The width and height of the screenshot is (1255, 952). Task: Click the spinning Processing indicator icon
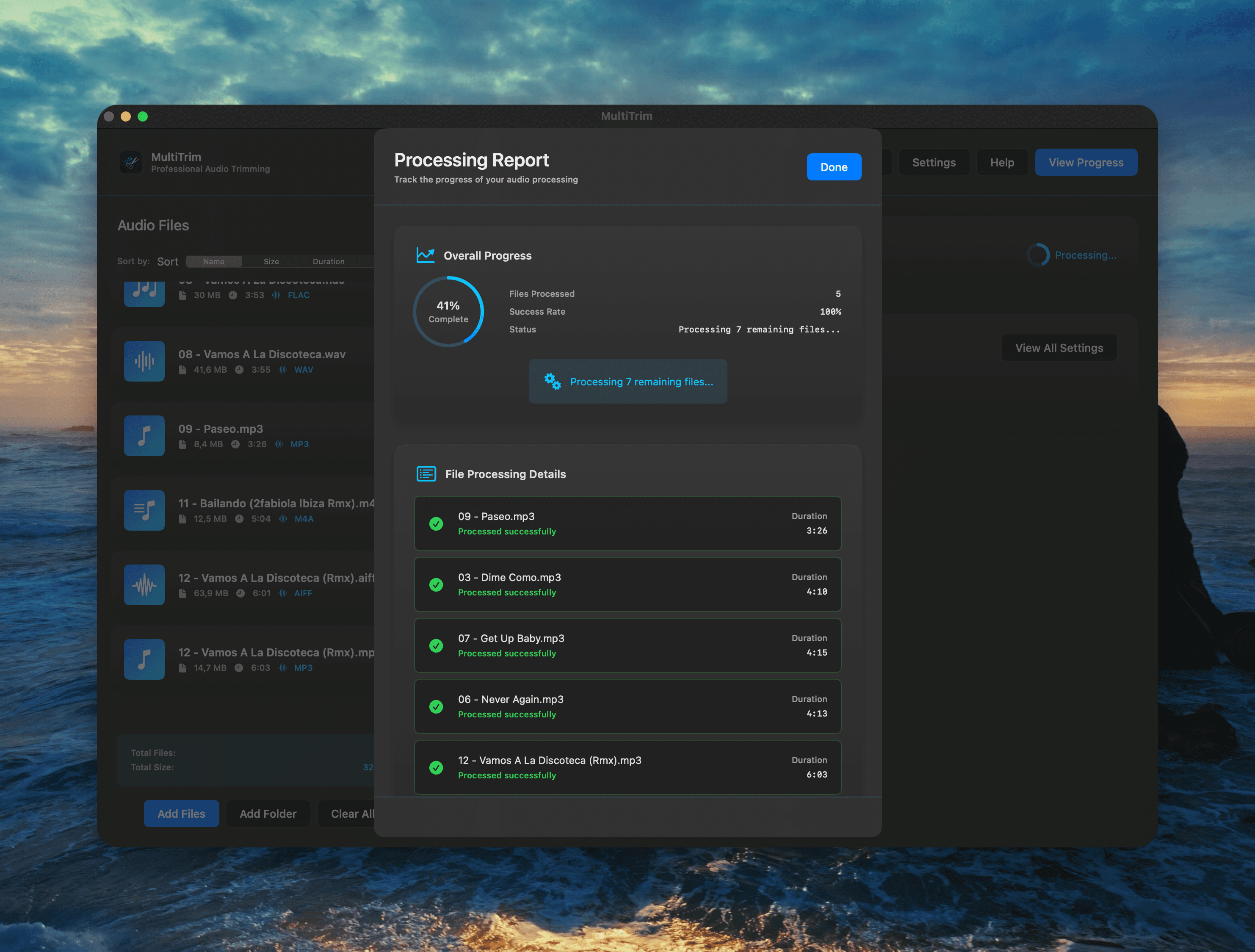(1038, 255)
